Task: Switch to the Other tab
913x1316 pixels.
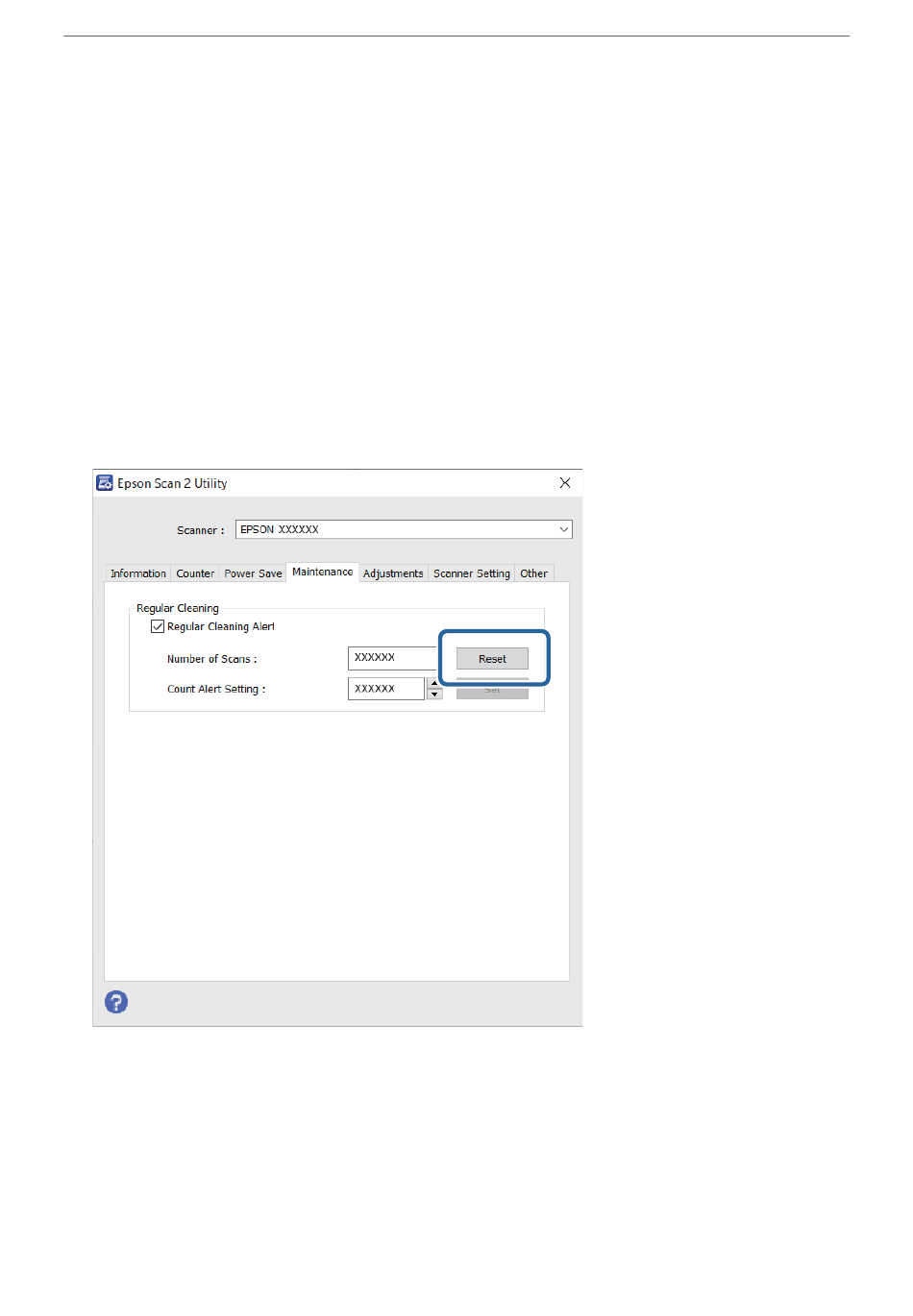Action: click(533, 573)
